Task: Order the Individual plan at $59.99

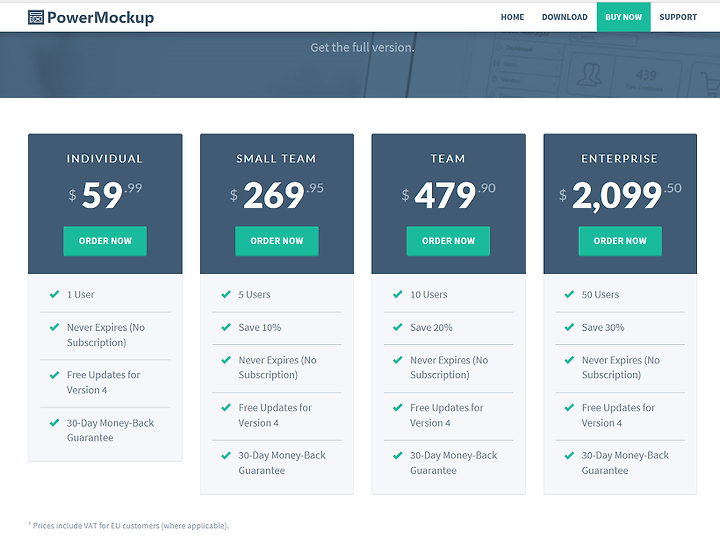Action: point(105,241)
